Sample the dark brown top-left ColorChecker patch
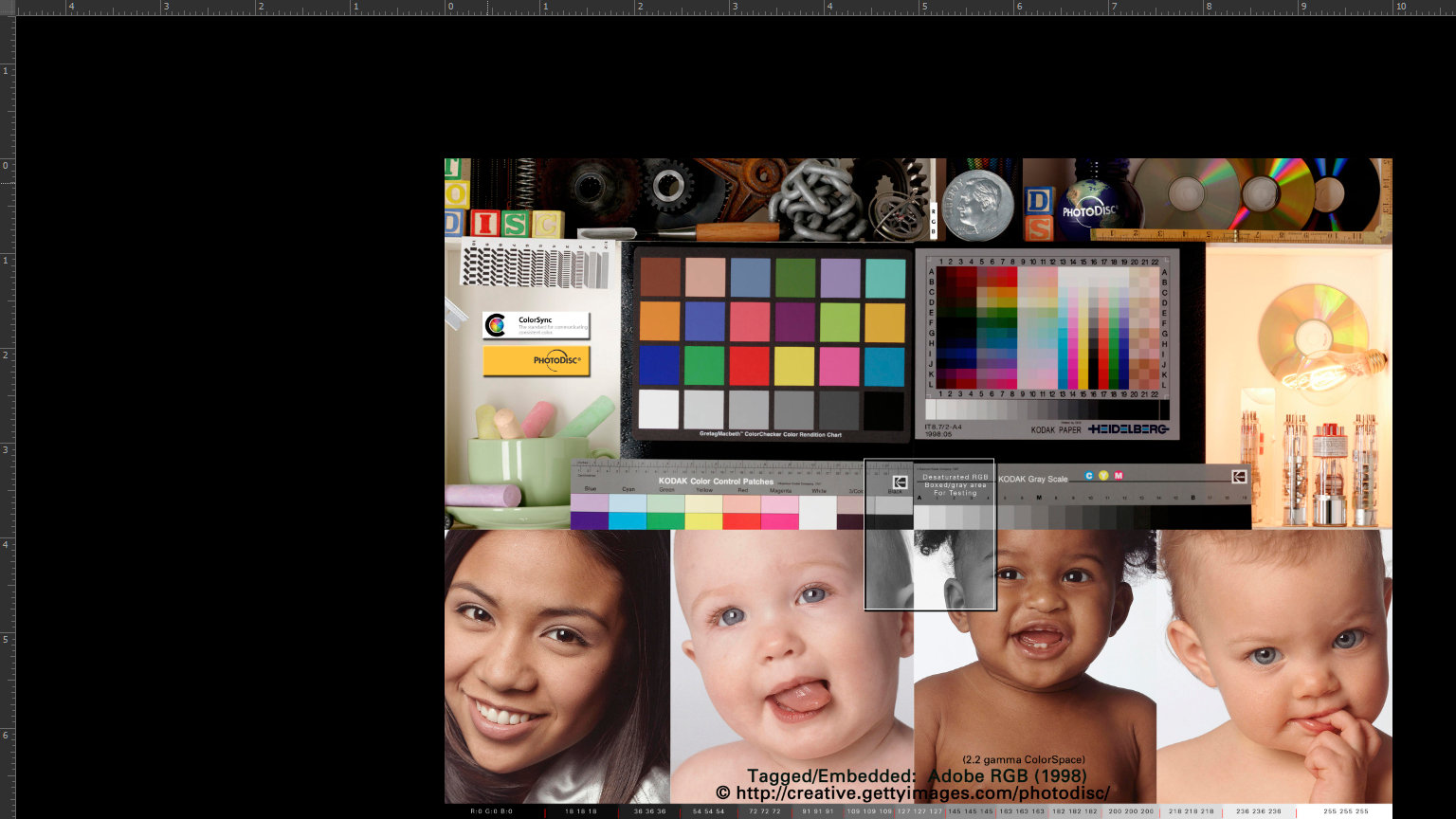 pos(660,277)
